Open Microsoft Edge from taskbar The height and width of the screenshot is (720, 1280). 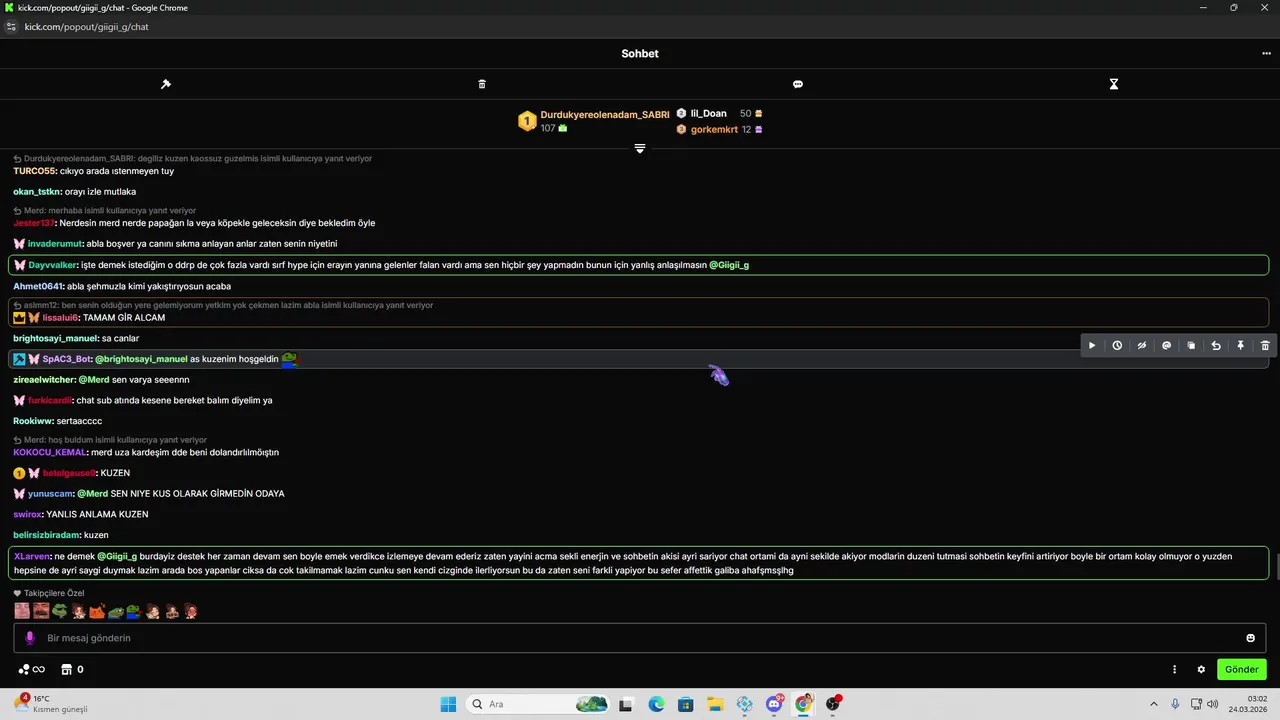coord(656,704)
